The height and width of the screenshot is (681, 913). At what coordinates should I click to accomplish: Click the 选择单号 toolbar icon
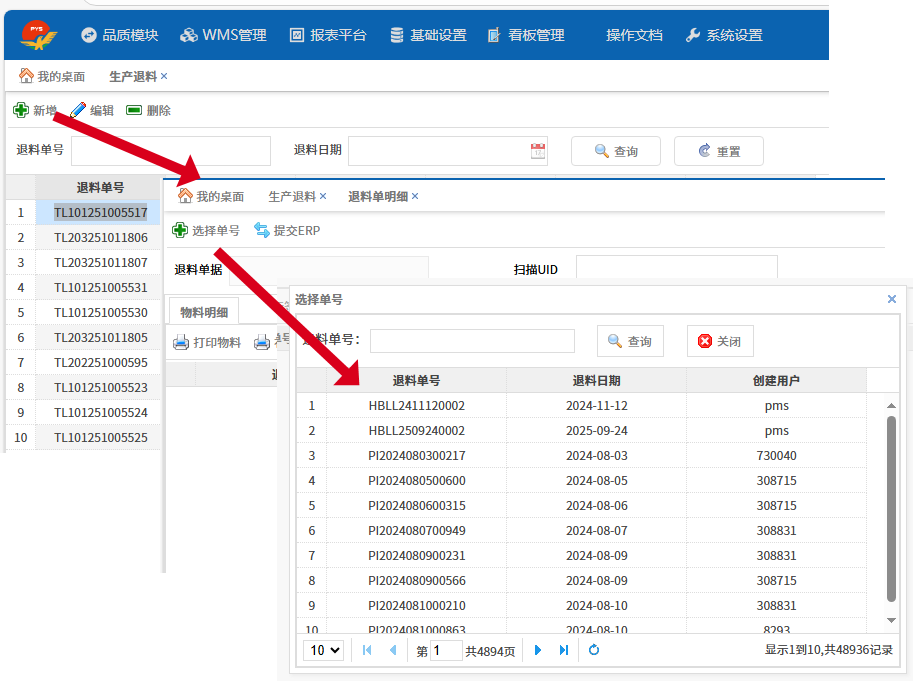pyautogui.click(x=180, y=230)
